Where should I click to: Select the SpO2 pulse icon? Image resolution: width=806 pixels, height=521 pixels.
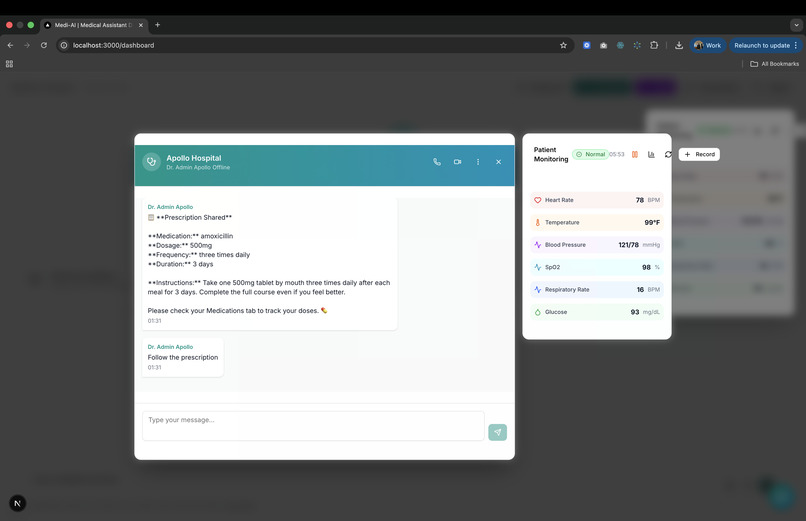[538, 267]
